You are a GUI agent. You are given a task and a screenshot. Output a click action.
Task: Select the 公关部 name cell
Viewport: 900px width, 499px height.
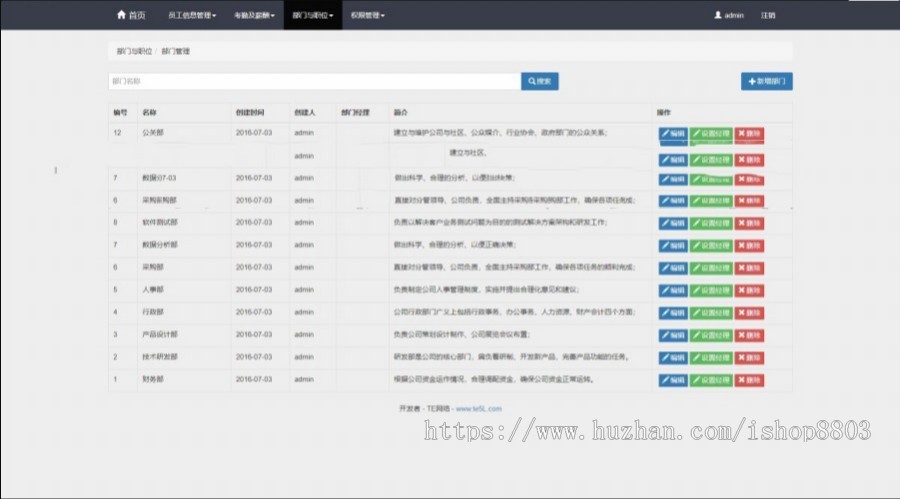coord(153,133)
